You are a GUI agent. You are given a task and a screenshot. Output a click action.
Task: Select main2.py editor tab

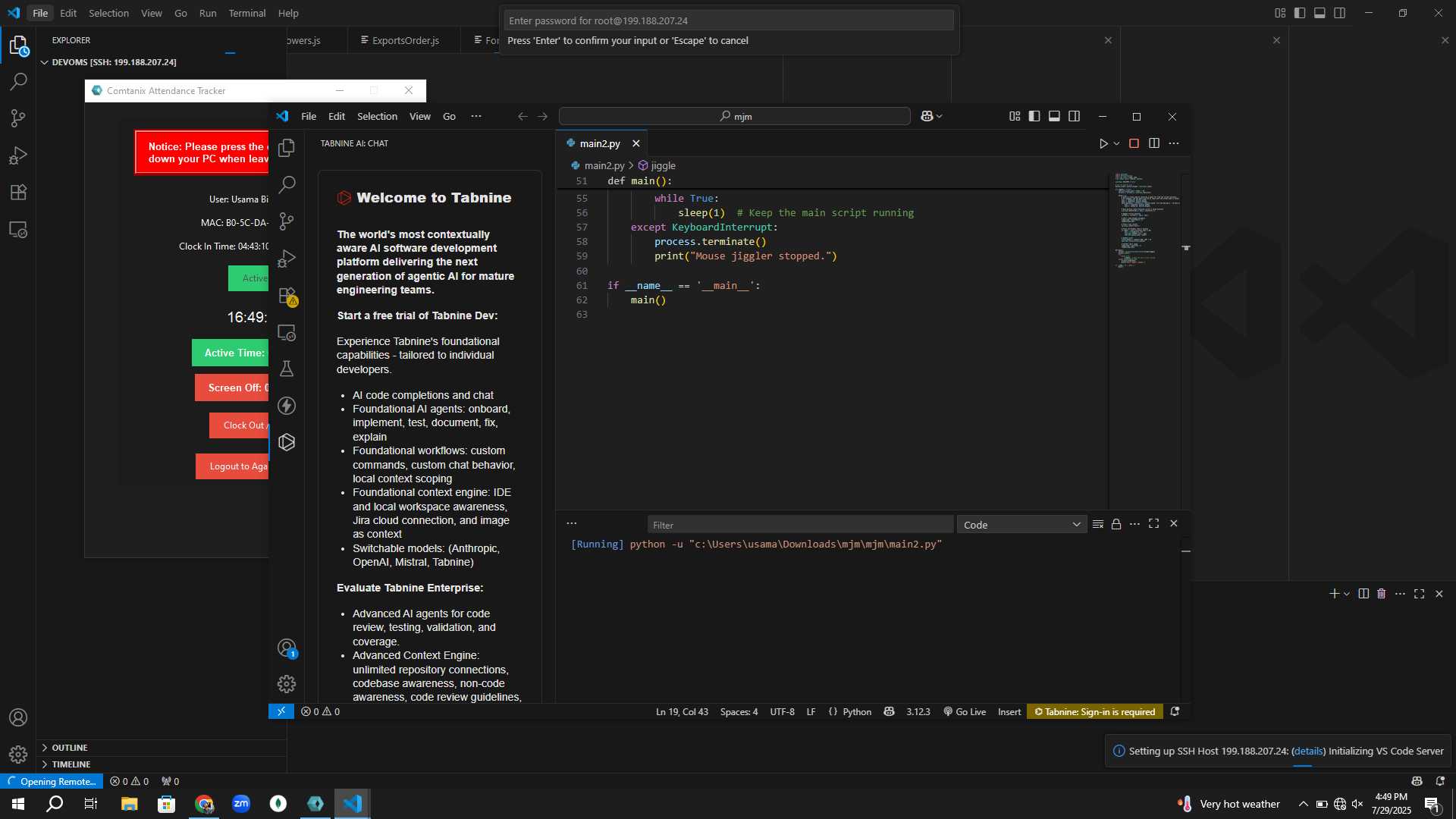tap(600, 143)
